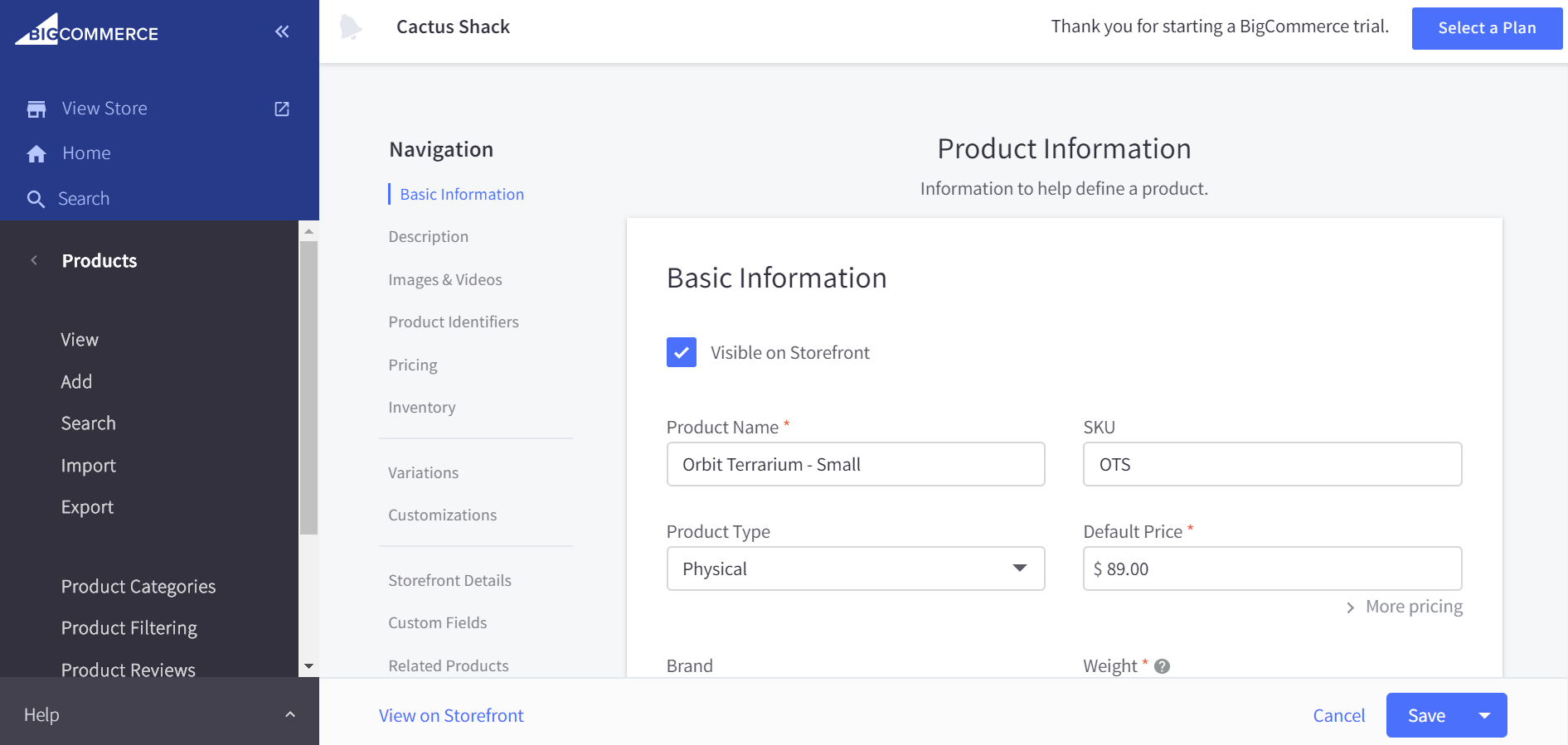Open the Save button dropdown arrow
The width and height of the screenshot is (1568, 745).
tap(1484, 715)
